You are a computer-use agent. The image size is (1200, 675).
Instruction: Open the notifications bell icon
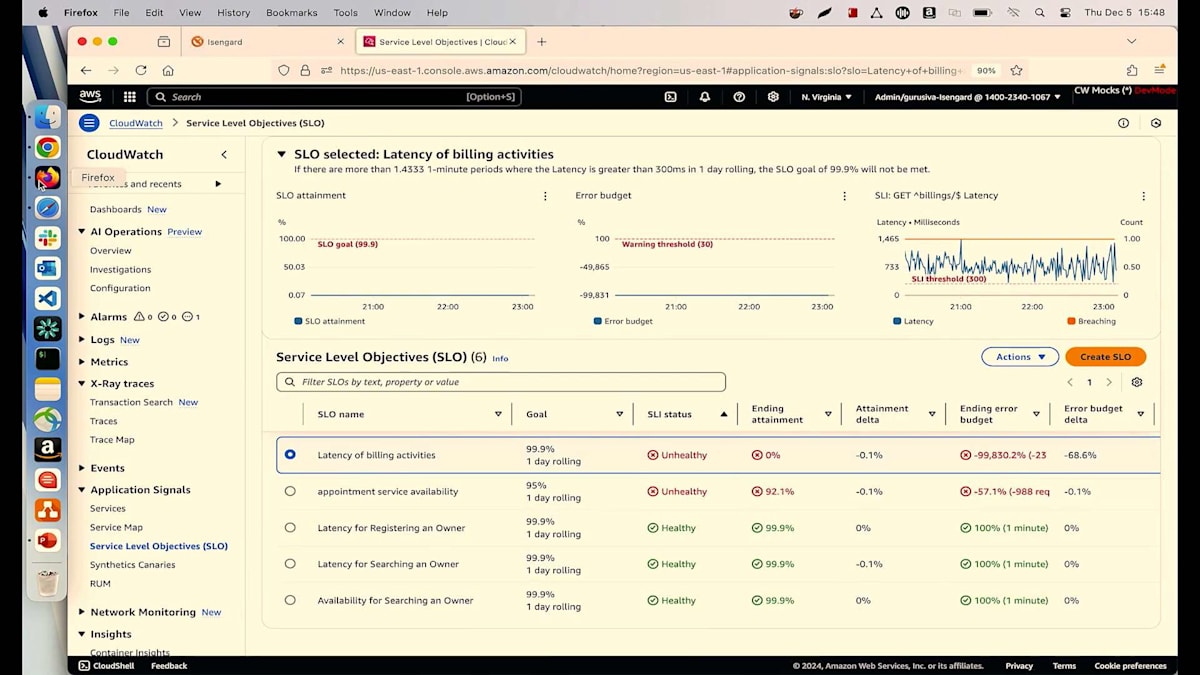705,97
